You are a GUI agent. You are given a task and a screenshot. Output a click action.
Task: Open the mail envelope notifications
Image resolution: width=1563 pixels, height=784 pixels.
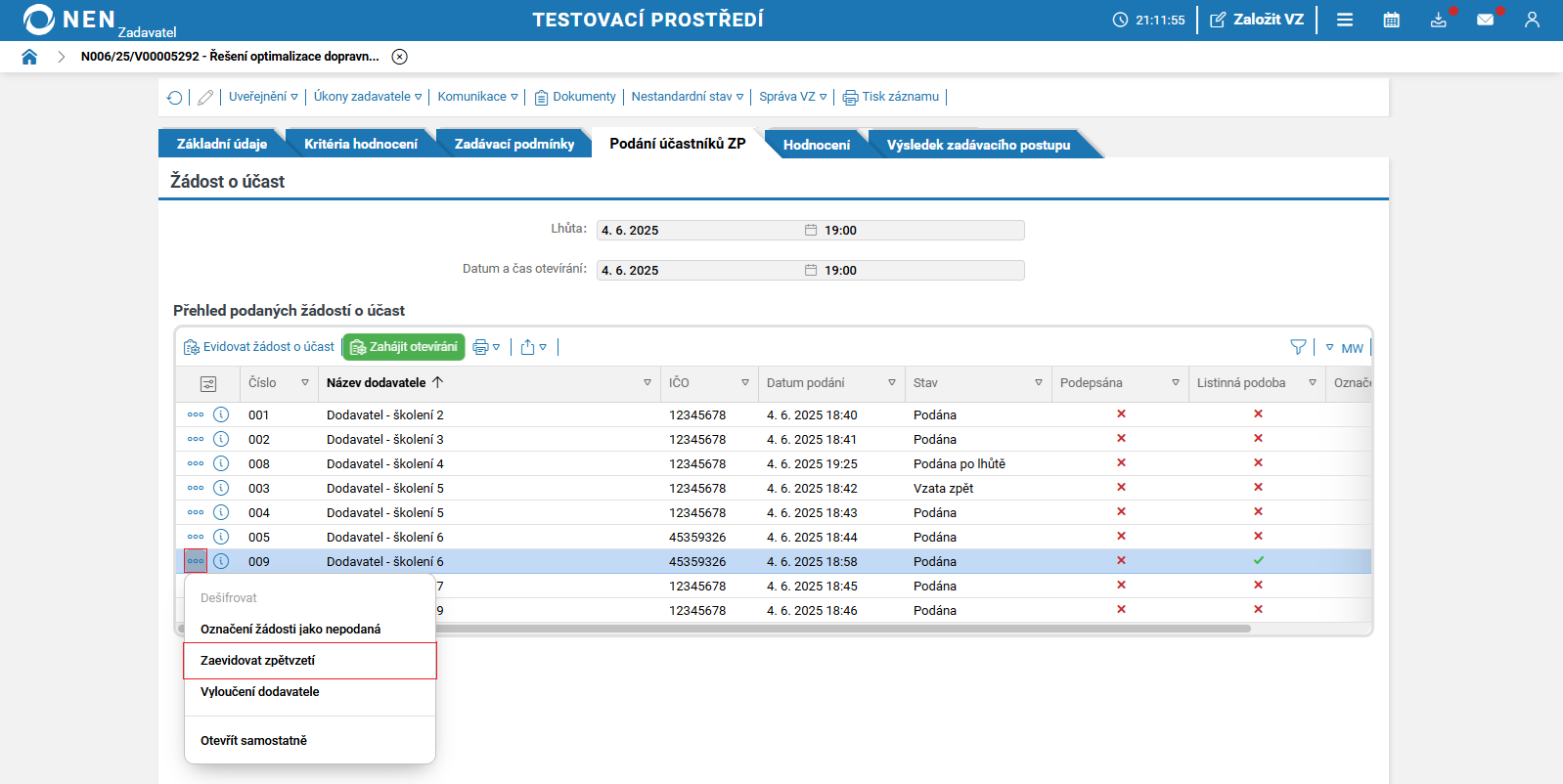(x=1485, y=20)
